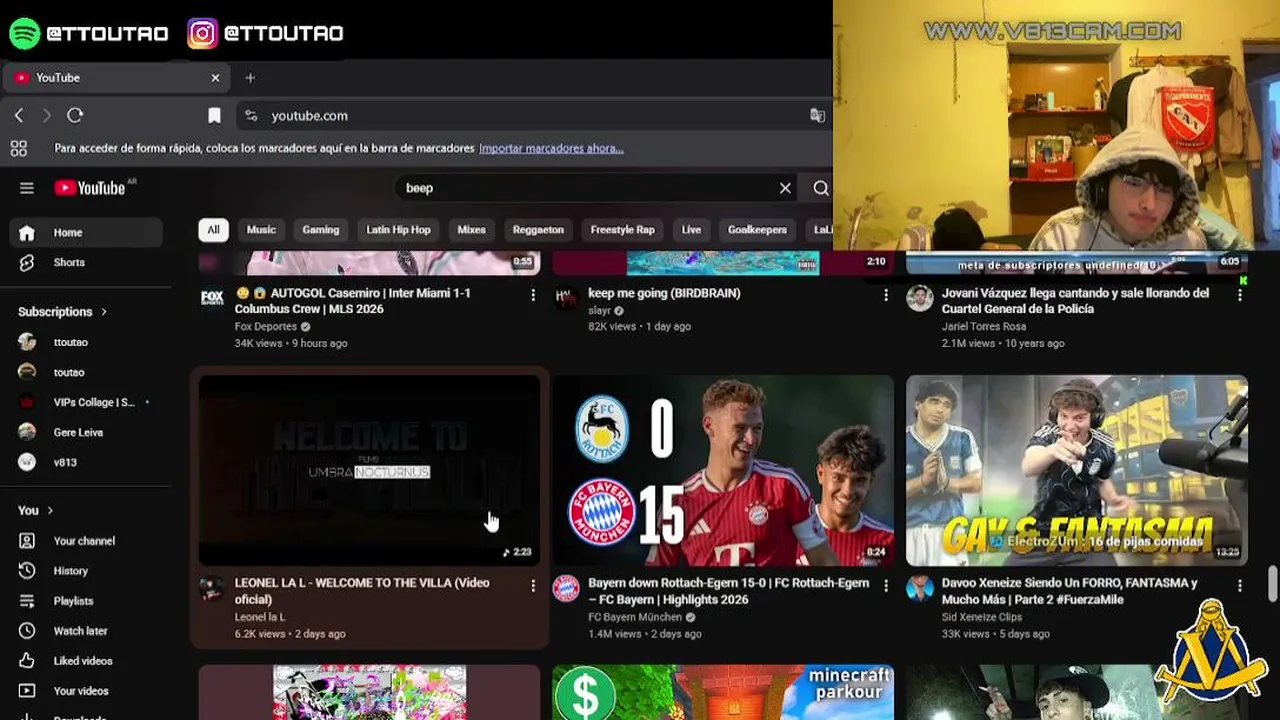Screen dimensions: 1280x720
Task: Open FC Bayern München channel avatar
Action: [566, 588]
